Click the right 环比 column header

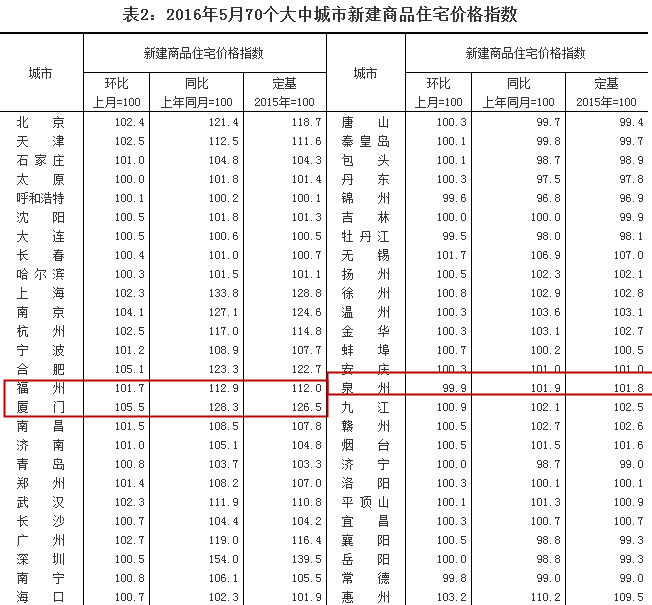point(438,92)
